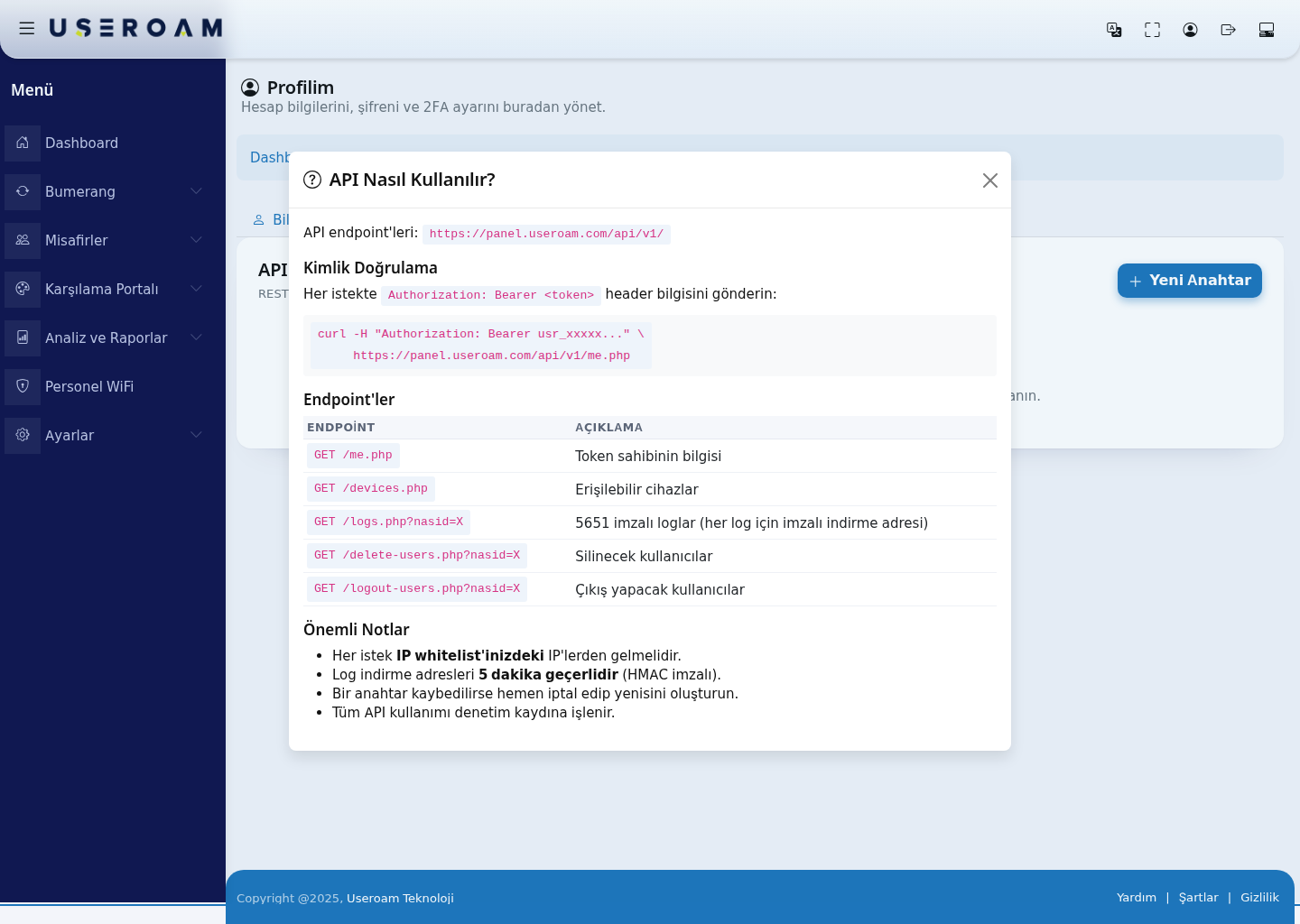Viewport: 1300px width, 924px height.
Task: Toggle the hamburger menu icon
Action: tap(27, 29)
